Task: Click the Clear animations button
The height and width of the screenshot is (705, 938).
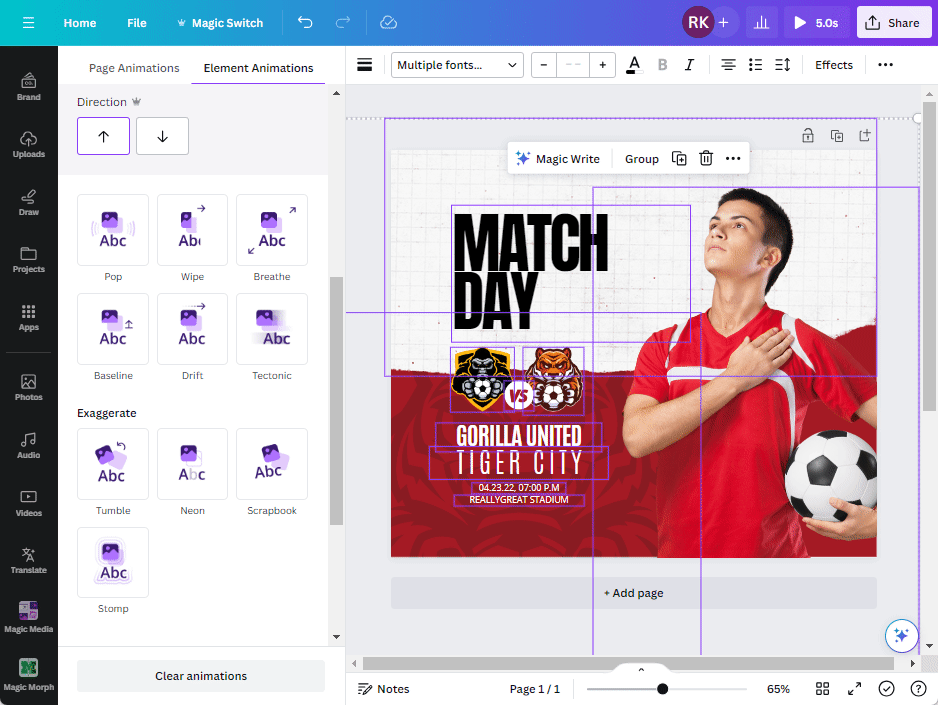Action: (x=201, y=676)
